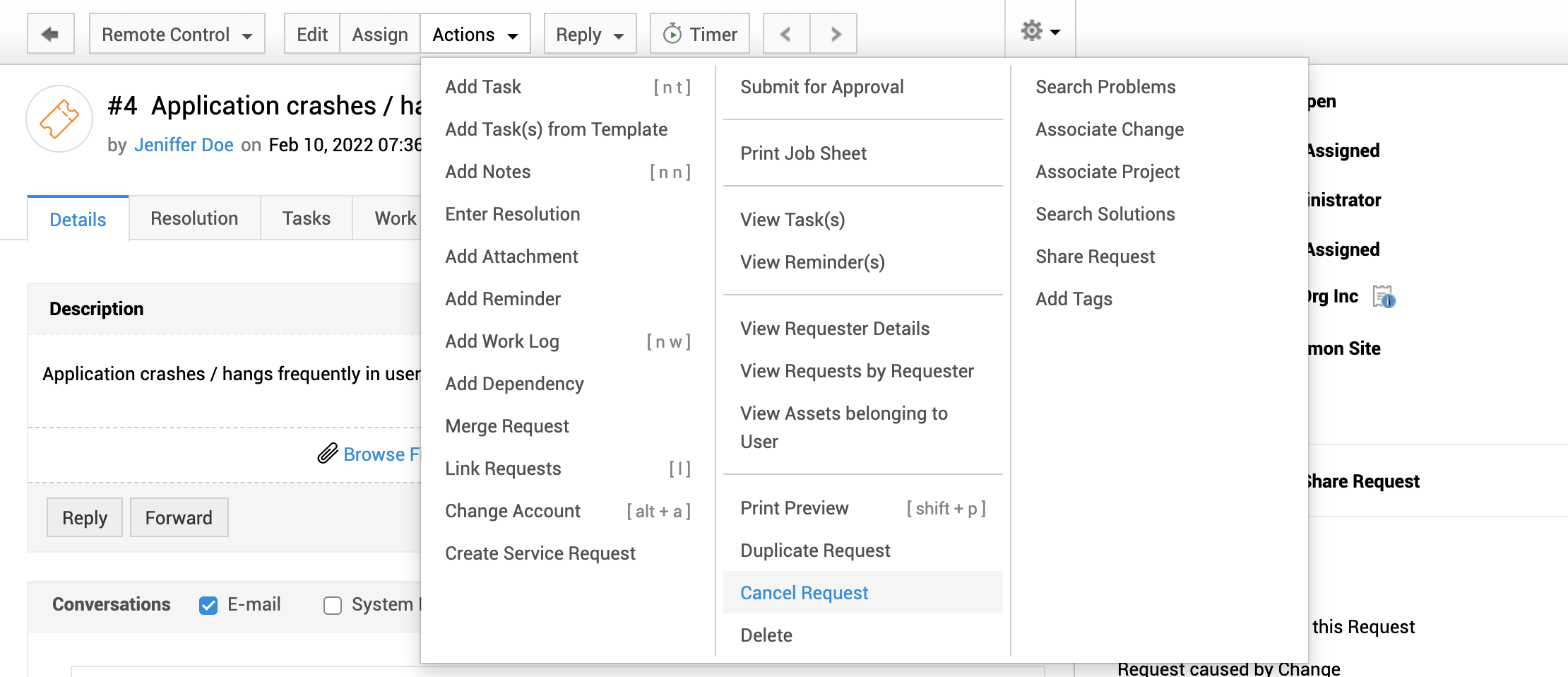Collapse the Actions dropdown menu

click(475, 34)
